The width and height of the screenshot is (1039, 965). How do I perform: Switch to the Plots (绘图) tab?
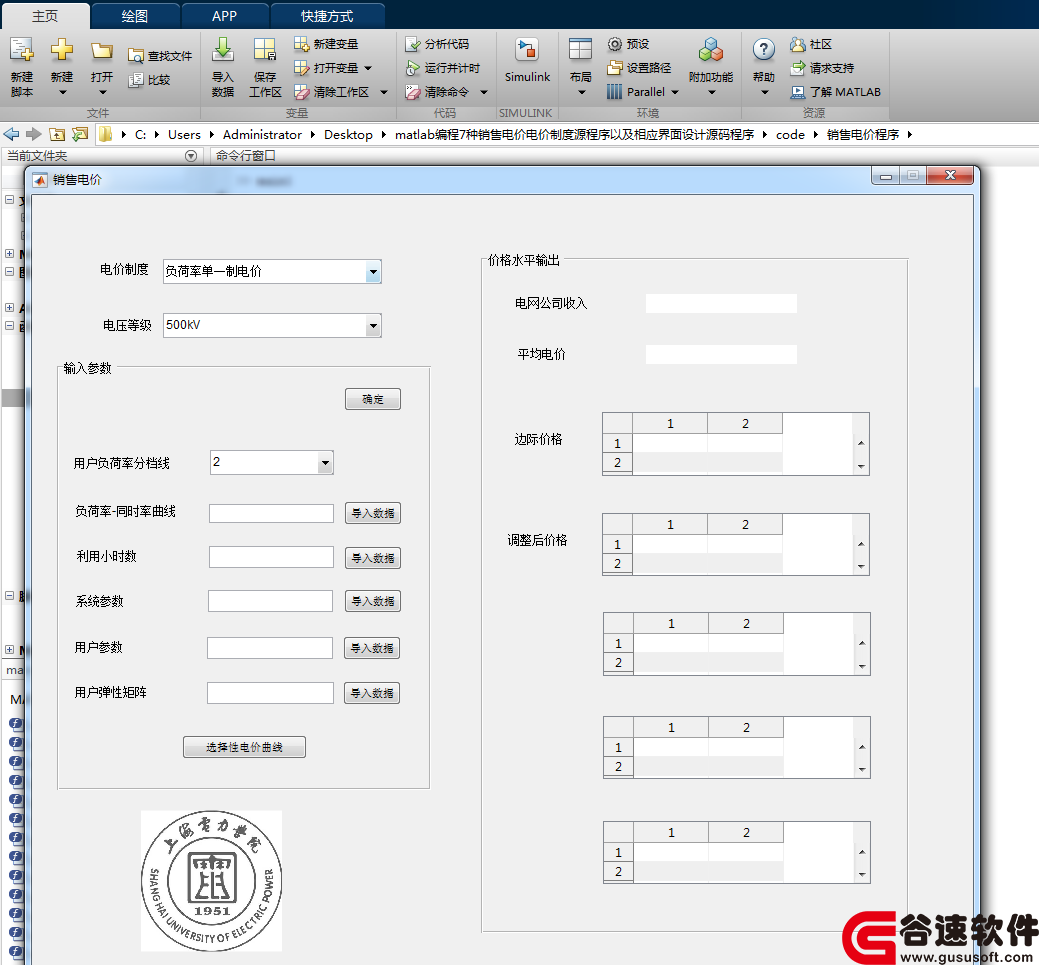point(135,16)
